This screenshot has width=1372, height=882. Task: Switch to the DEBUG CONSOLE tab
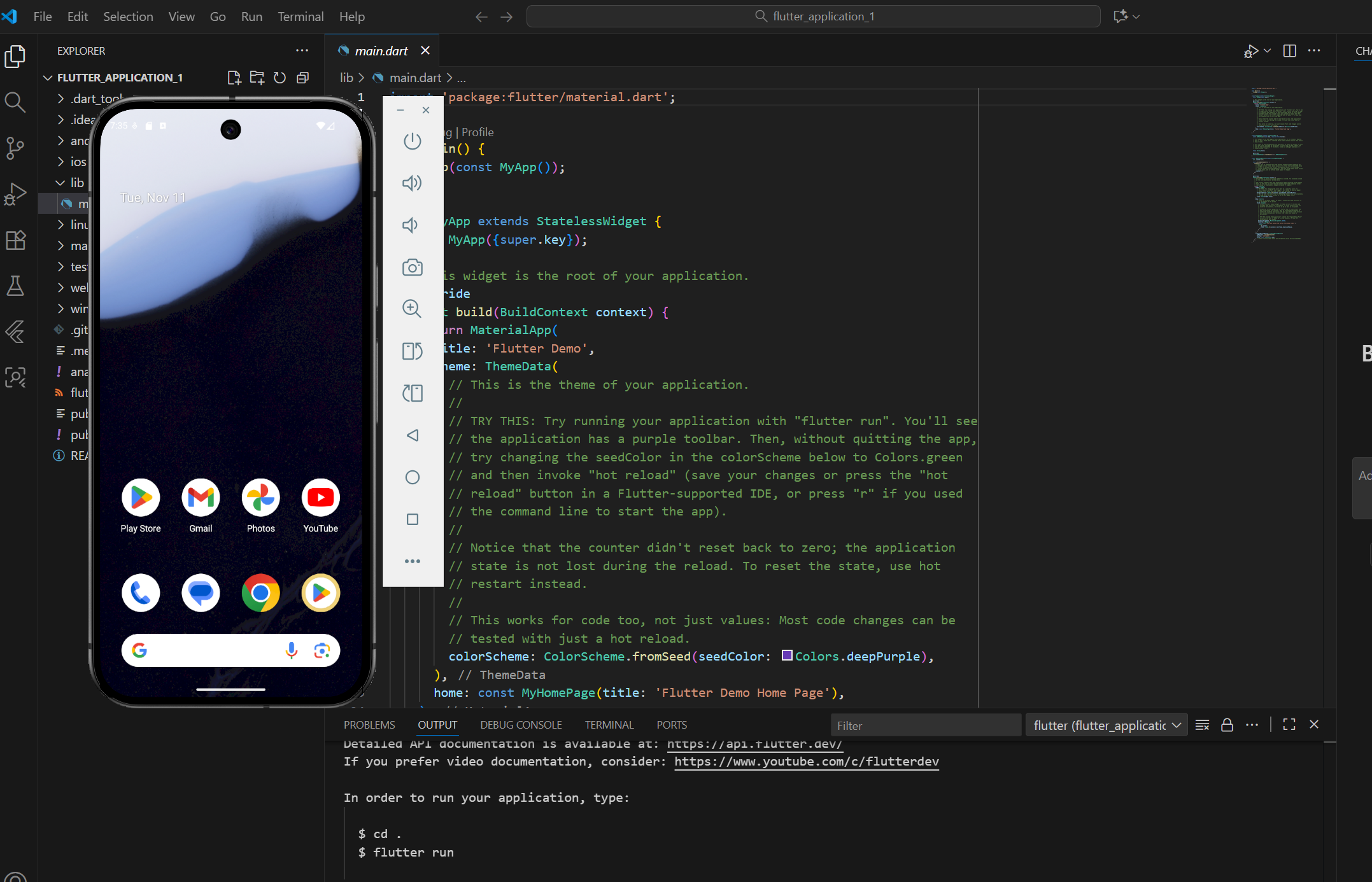click(521, 725)
